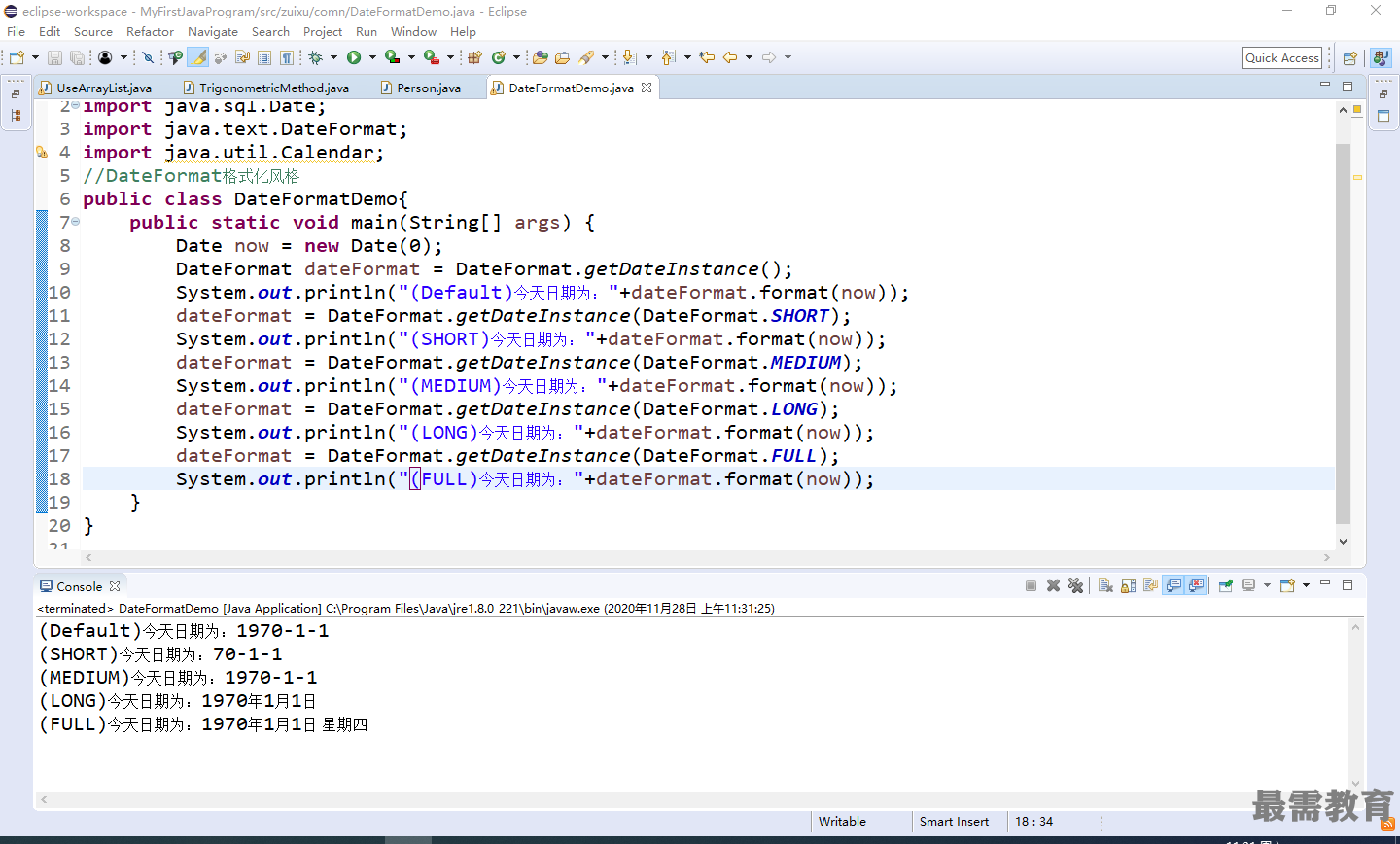Click the Open Perspective icon
Image resolution: width=1400 pixels, height=844 pixels.
click(1349, 57)
